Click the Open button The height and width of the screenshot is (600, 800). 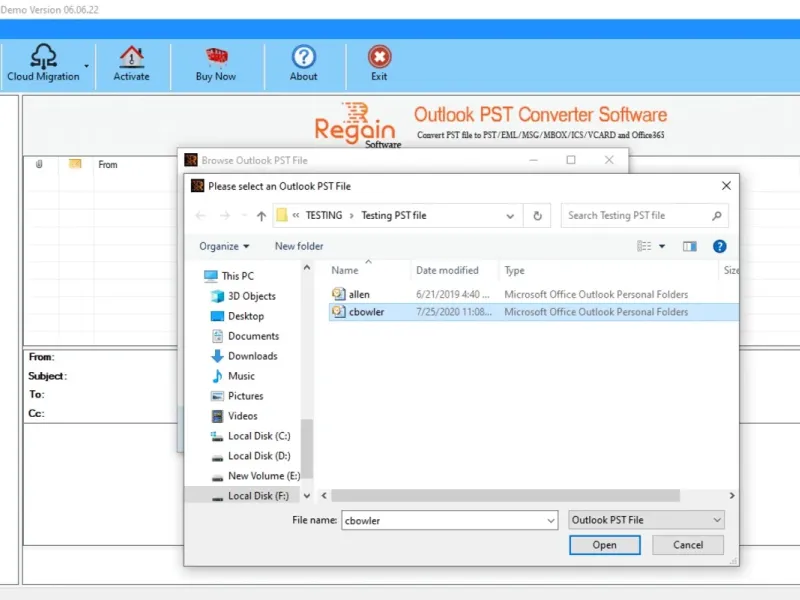[605, 545]
